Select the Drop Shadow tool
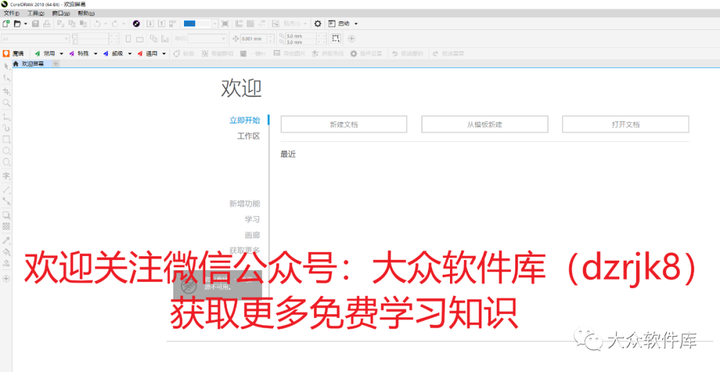 pyautogui.click(x=6, y=214)
